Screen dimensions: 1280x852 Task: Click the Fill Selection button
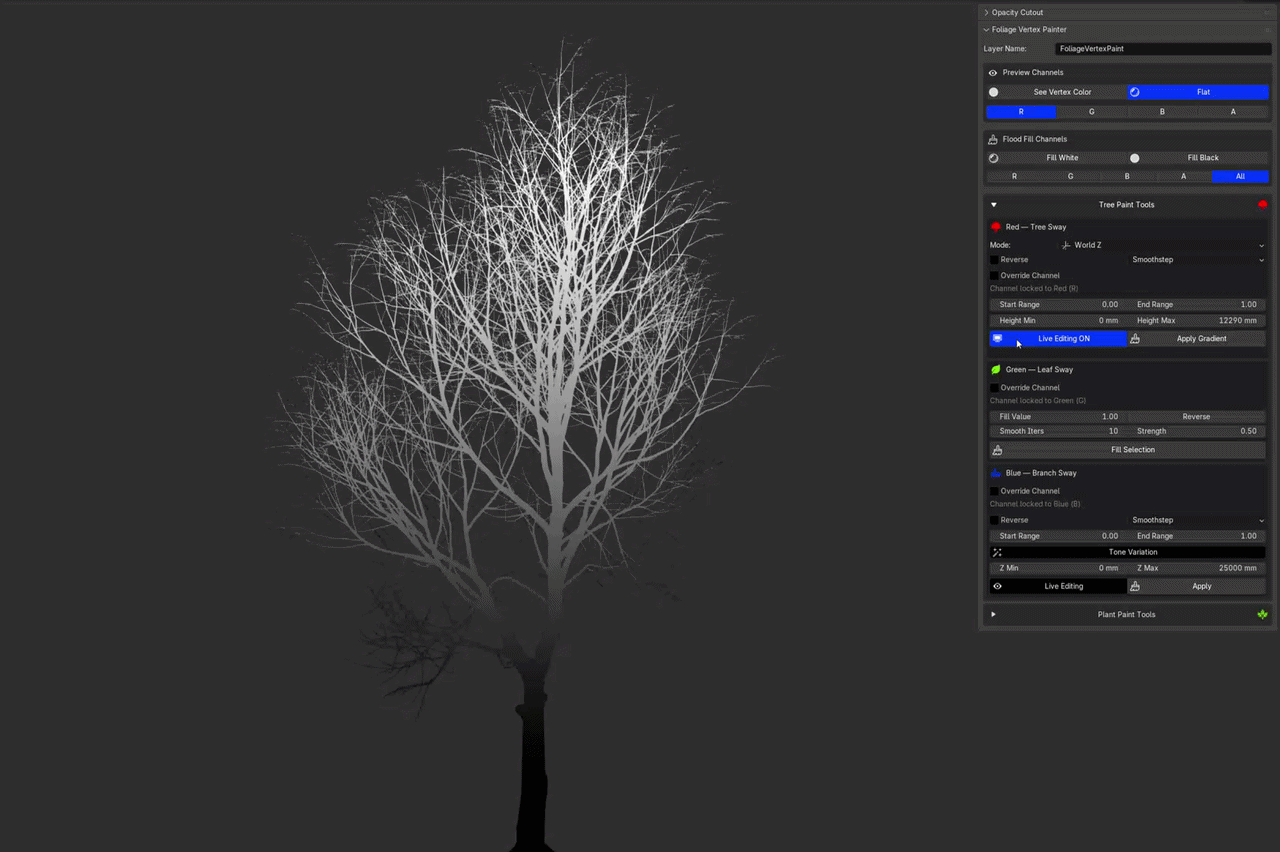pos(1128,450)
